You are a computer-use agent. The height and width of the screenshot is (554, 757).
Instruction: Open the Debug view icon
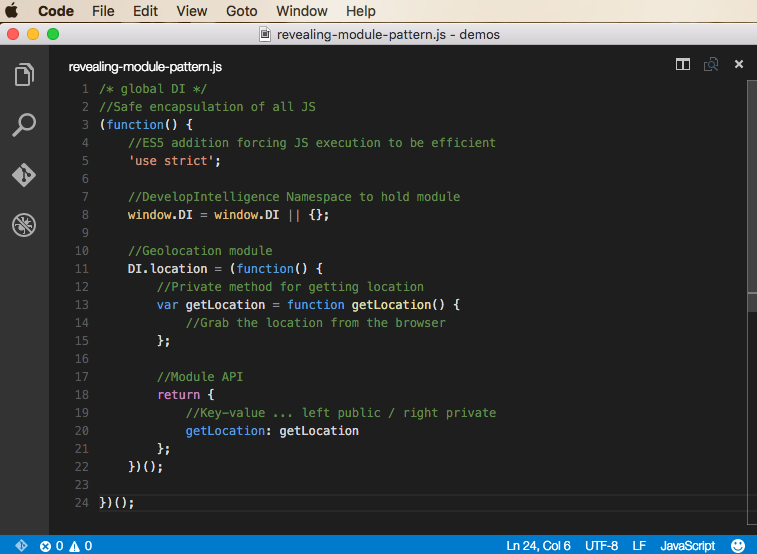pos(24,225)
